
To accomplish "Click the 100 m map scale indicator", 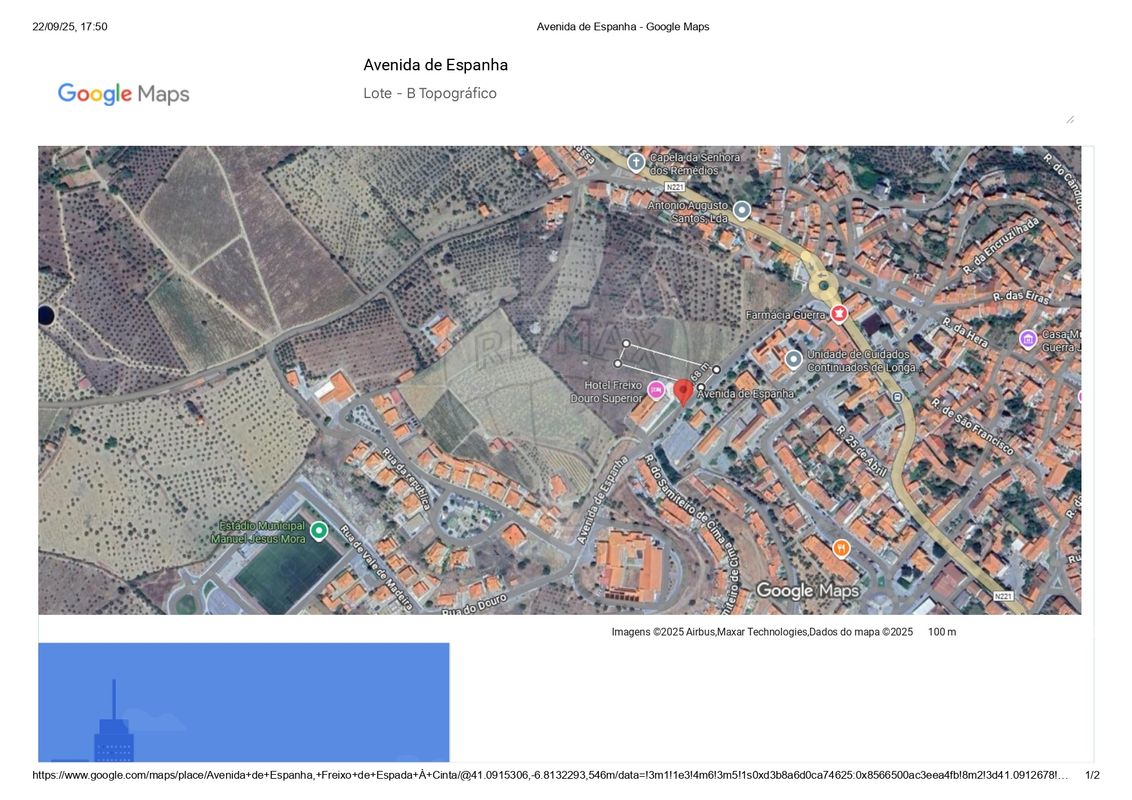I will pos(941,632).
